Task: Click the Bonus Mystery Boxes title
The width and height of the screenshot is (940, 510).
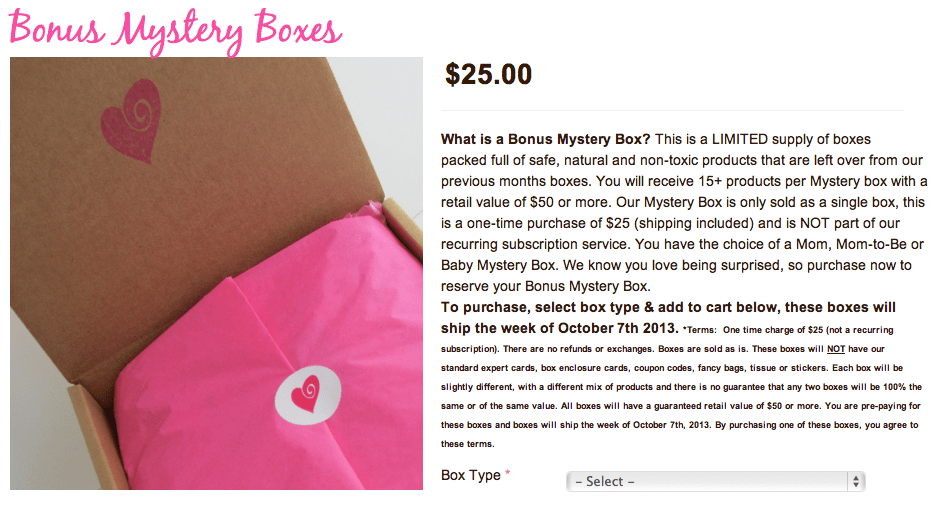Action: [174, 29]
